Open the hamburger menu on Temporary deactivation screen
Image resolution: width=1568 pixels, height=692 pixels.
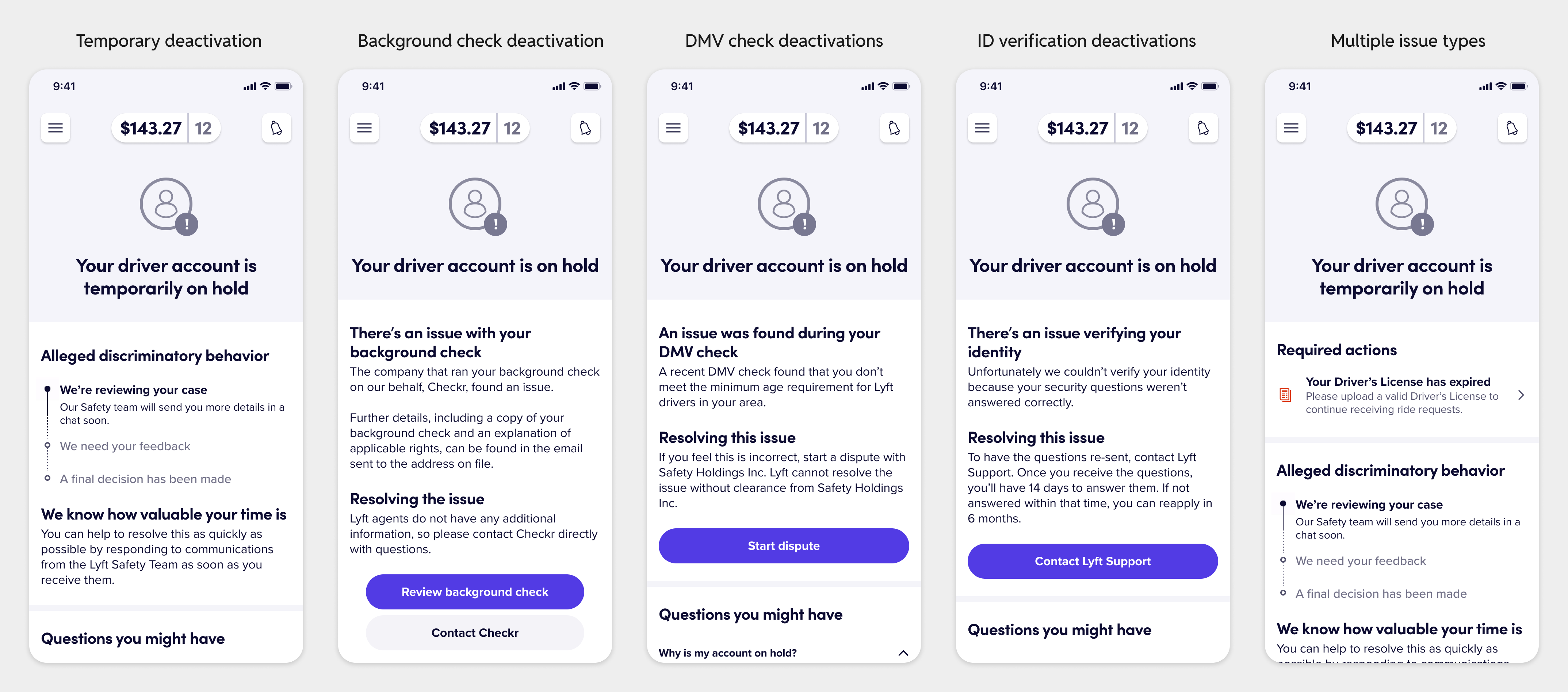56,127
